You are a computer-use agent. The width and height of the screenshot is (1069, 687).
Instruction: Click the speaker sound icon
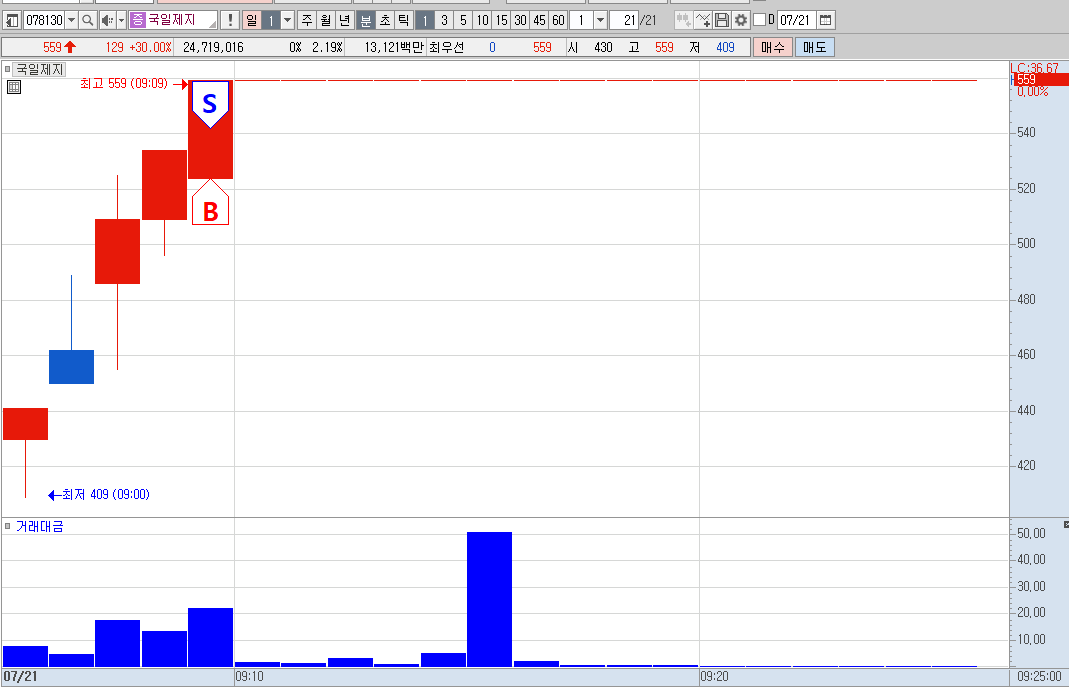click(x=108, y=20)
